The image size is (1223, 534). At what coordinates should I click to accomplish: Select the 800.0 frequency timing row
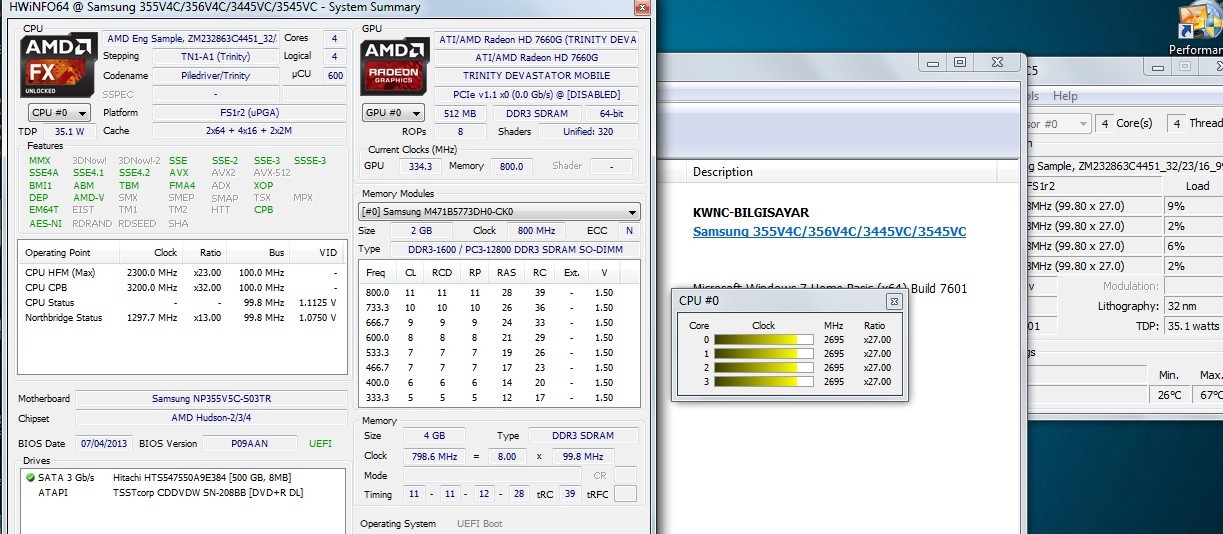499,292
